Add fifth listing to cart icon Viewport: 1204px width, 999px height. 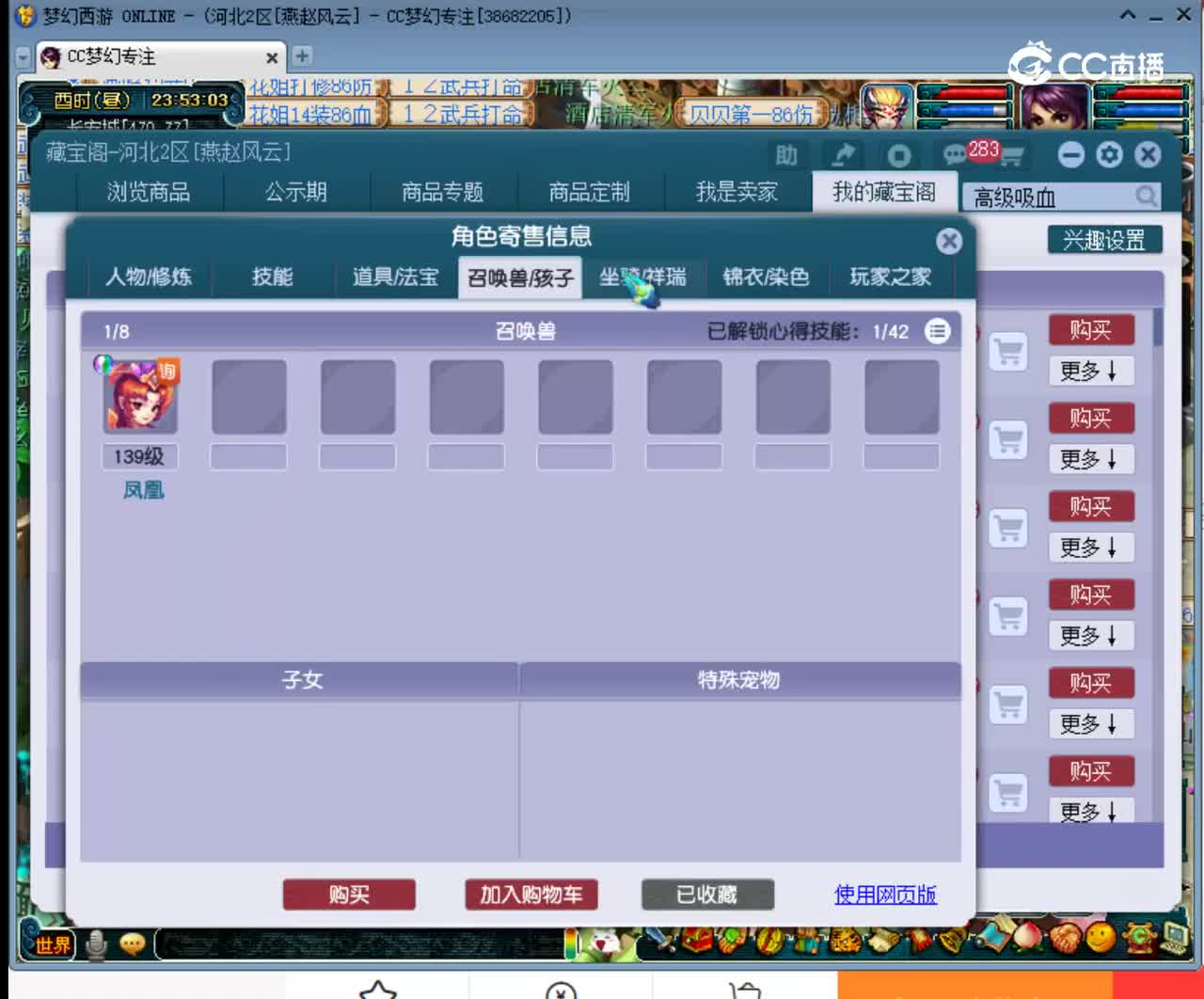pos(1008,705)
